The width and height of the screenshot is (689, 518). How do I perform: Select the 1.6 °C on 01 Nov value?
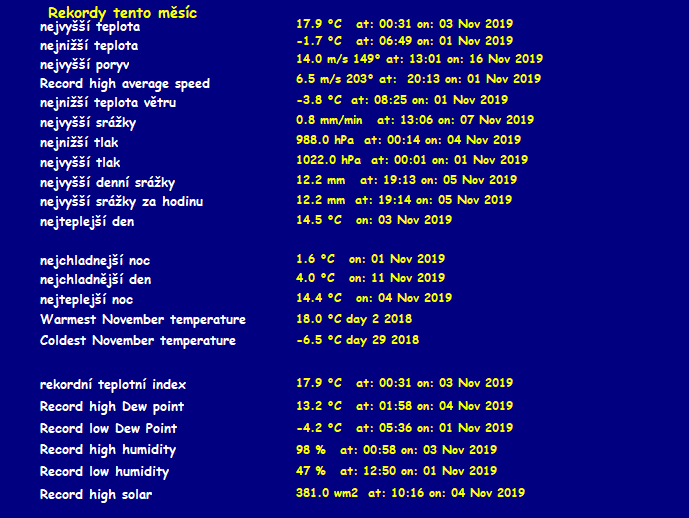370,259
